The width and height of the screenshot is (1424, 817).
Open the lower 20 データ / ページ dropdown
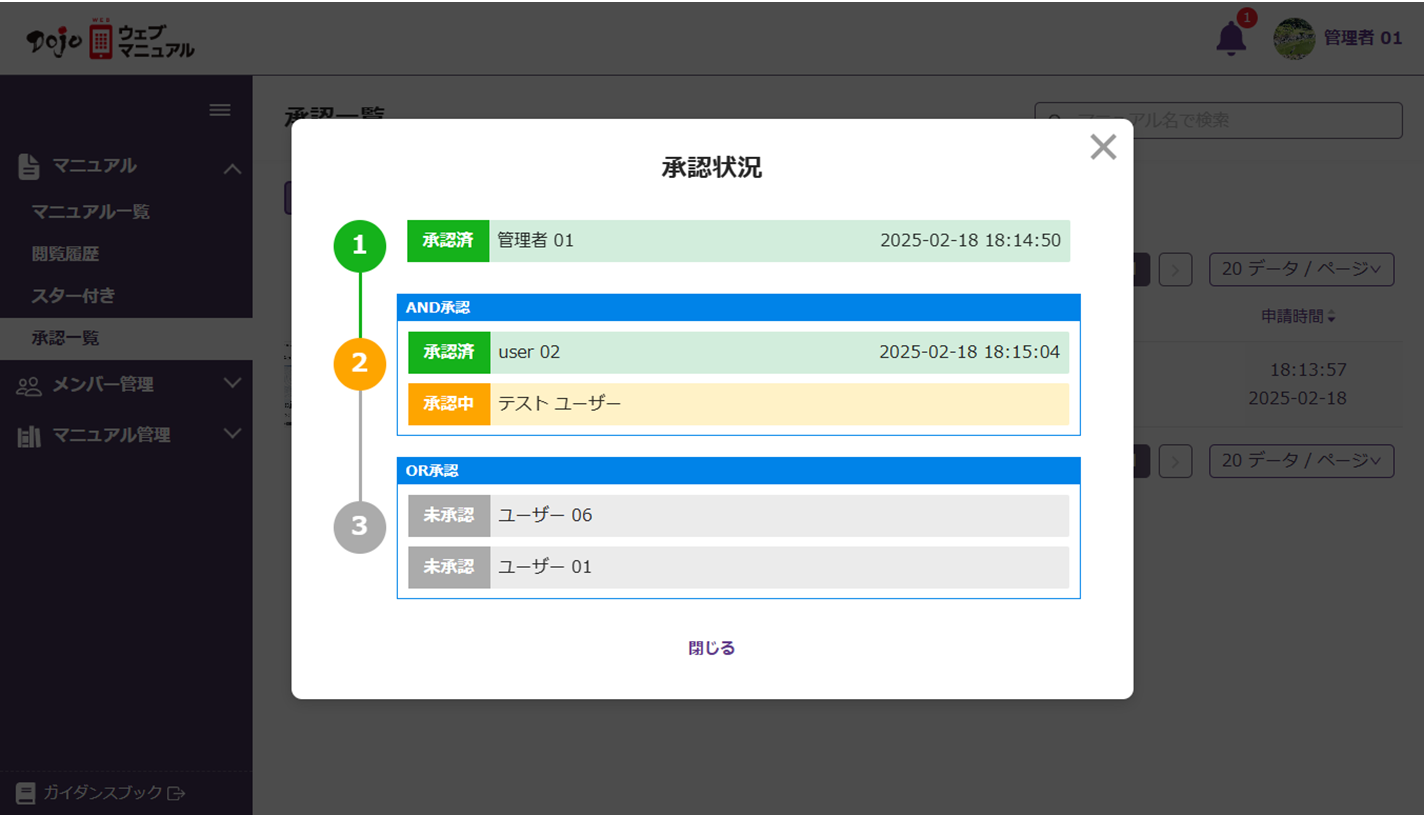click(x=1302, y=461)
